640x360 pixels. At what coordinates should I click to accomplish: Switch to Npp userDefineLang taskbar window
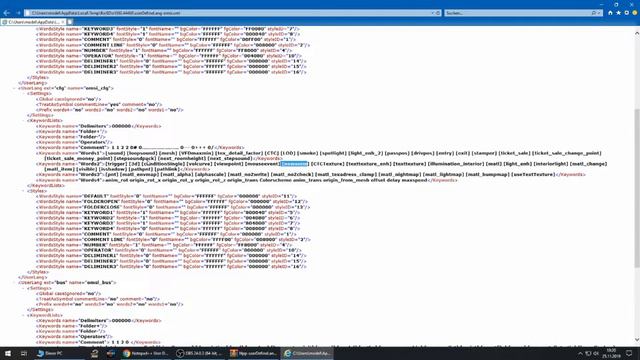pos(253,353)
